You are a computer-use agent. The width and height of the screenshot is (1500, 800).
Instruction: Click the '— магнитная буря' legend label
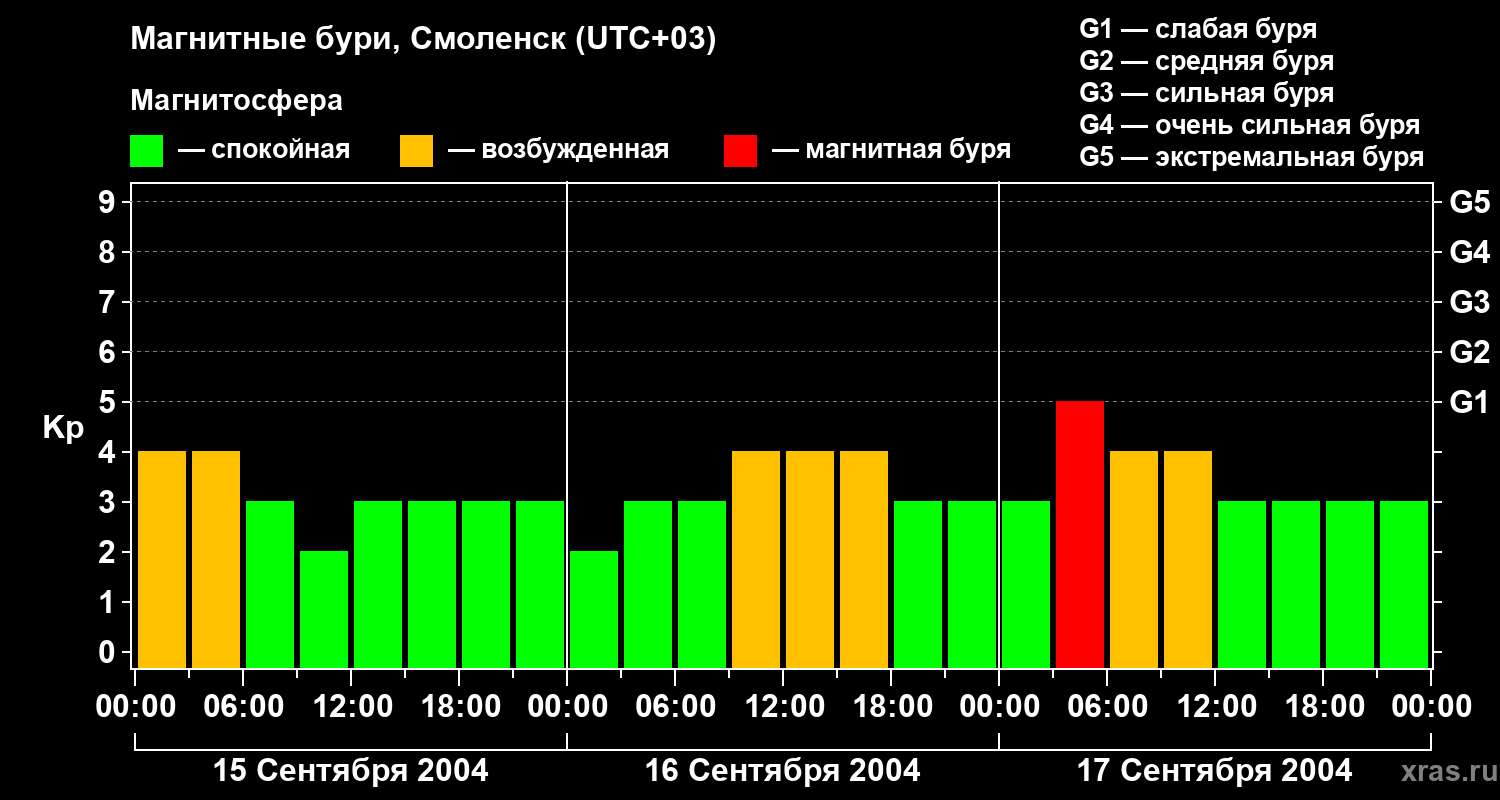pos(891,151)
